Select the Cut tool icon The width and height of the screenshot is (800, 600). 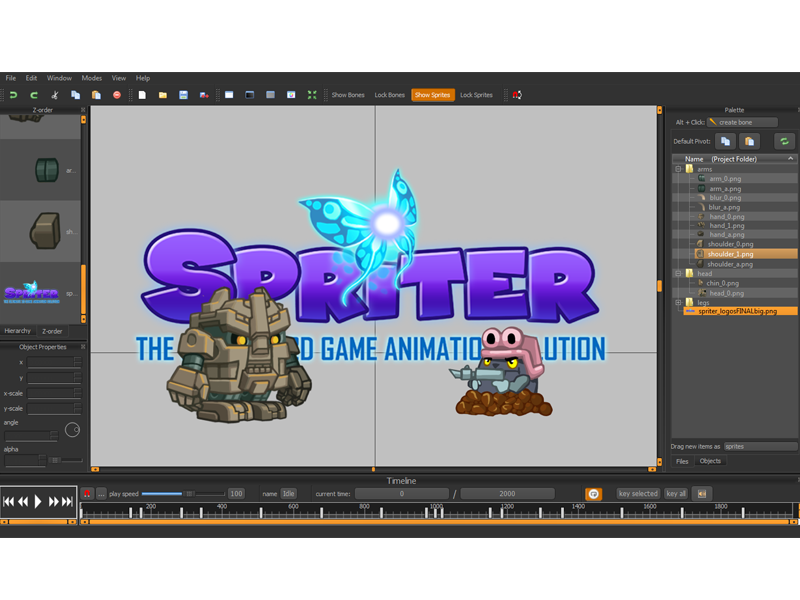55,95
